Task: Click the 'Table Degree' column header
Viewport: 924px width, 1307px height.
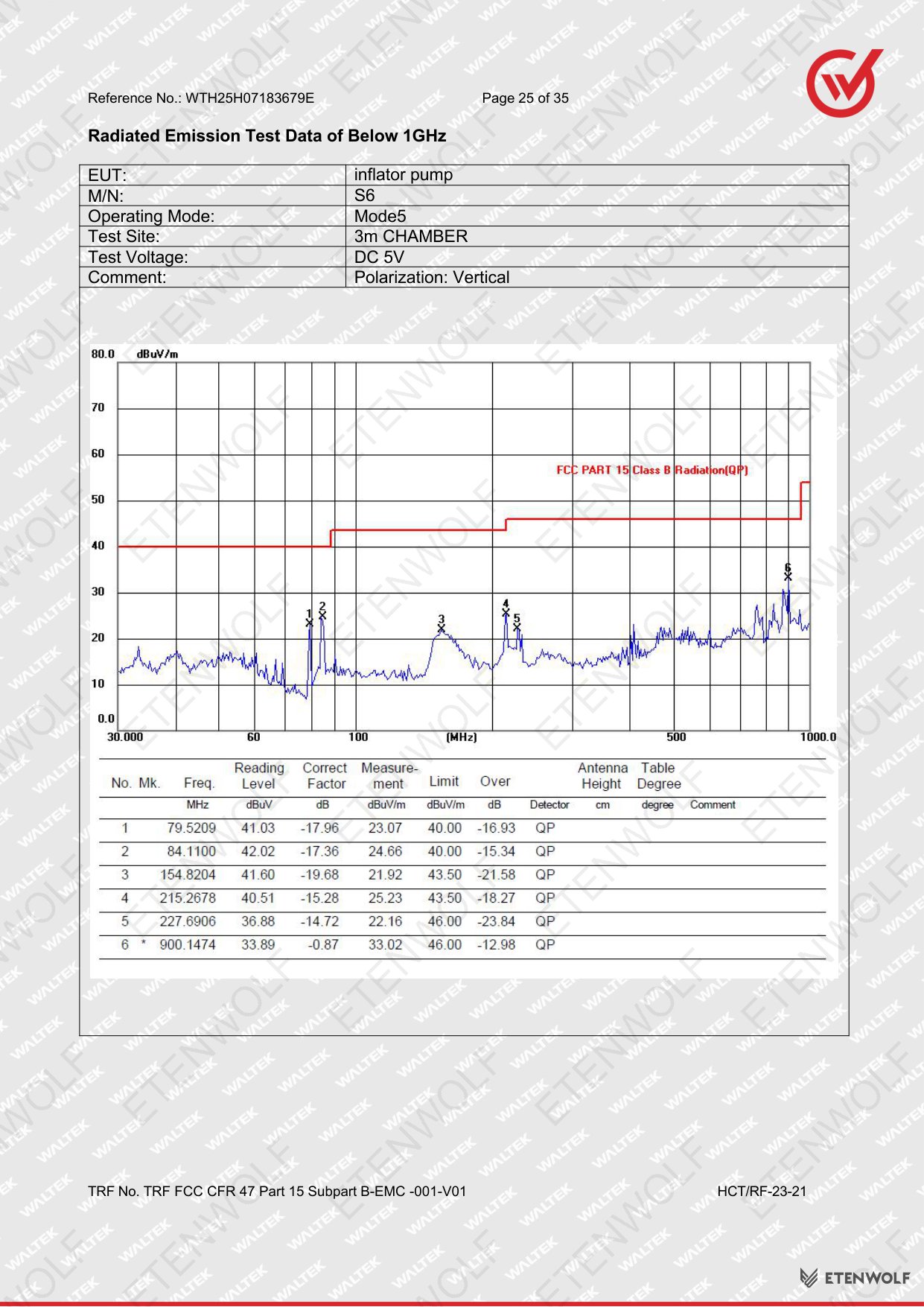Action: [x=659, y=775]
